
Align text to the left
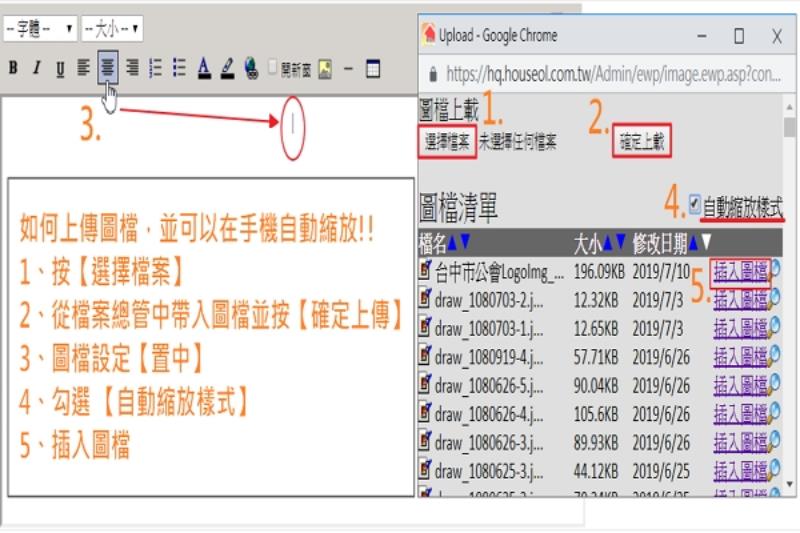pos(84,69)
